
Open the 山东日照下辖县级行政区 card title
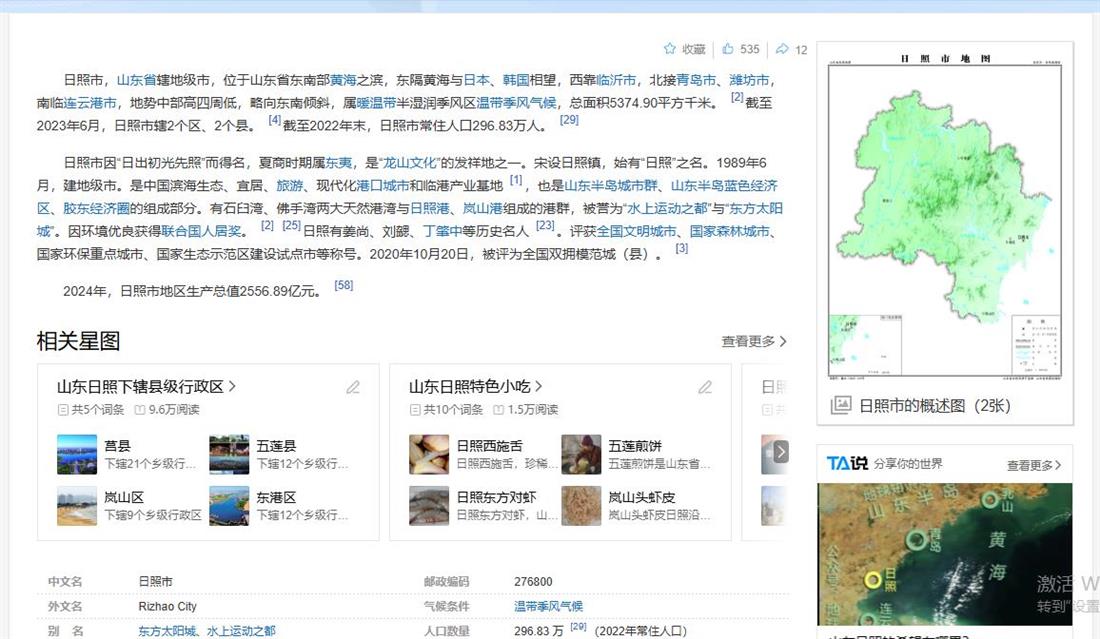point(146,386)
